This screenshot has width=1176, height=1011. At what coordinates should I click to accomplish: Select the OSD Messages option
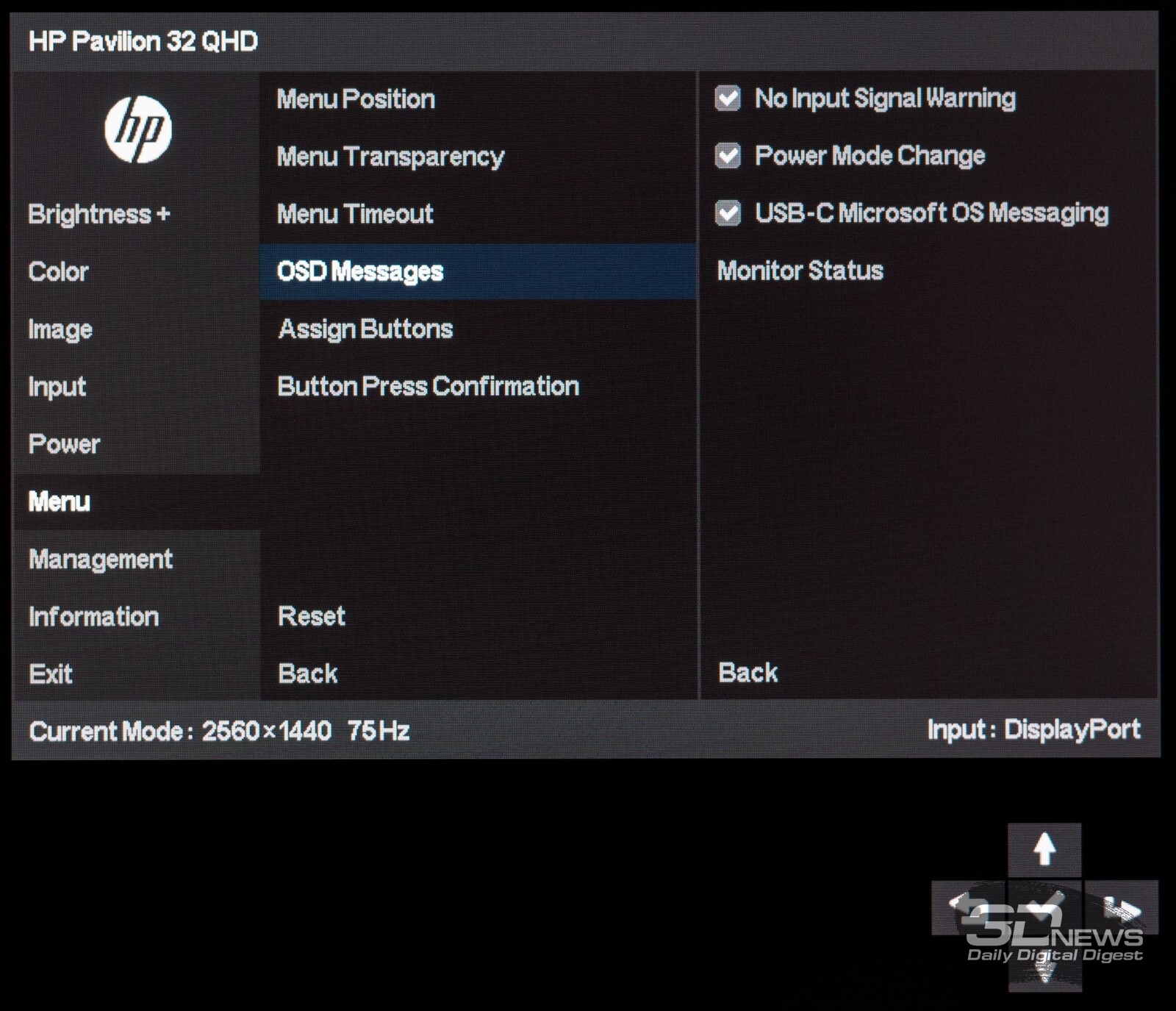(478, 271)
